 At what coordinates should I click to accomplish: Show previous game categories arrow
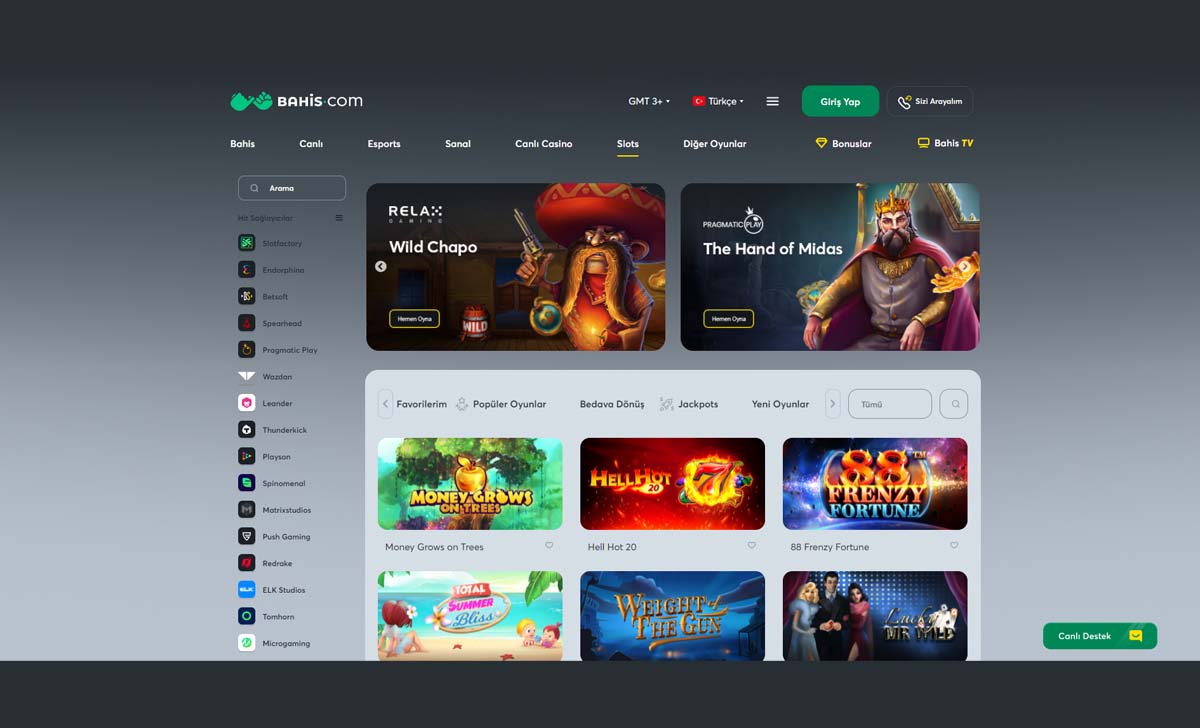(x=385, y=404)
